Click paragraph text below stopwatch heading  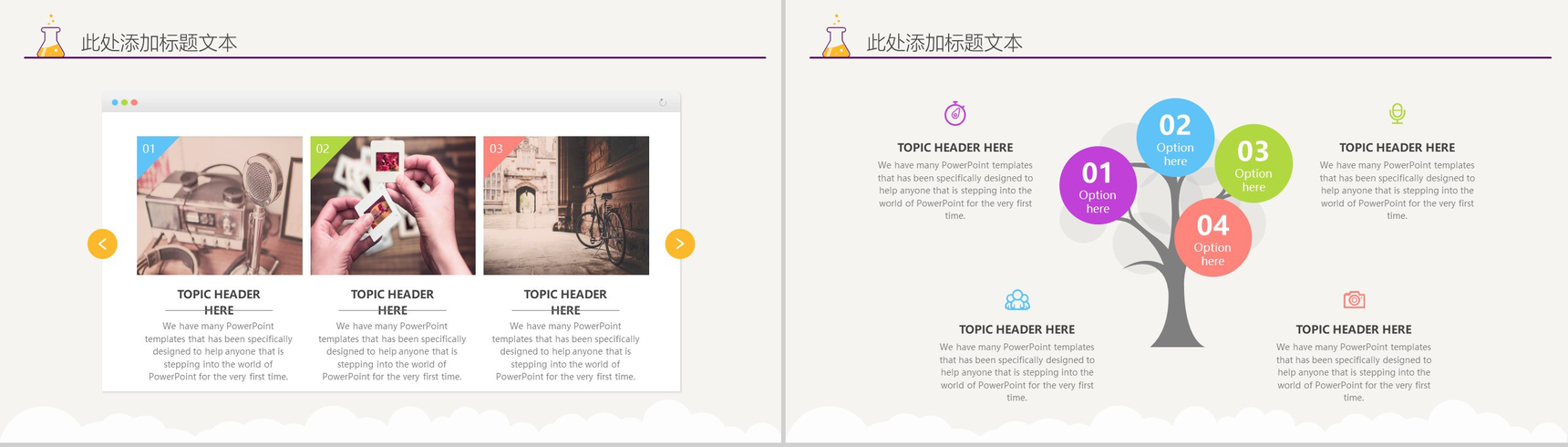954,191
